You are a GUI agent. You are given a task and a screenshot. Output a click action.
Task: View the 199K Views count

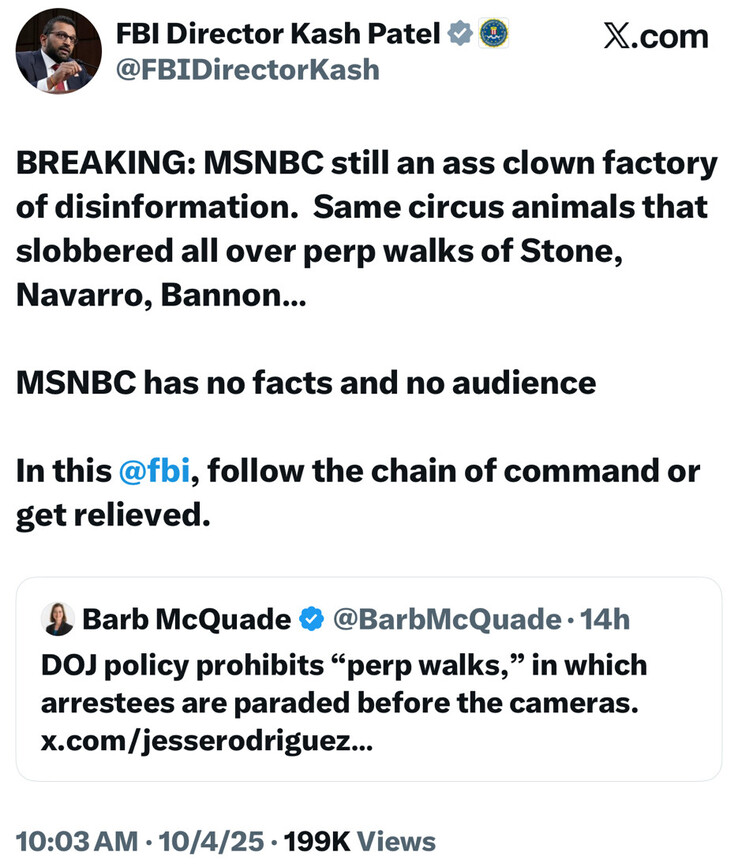tap(360, 841)
